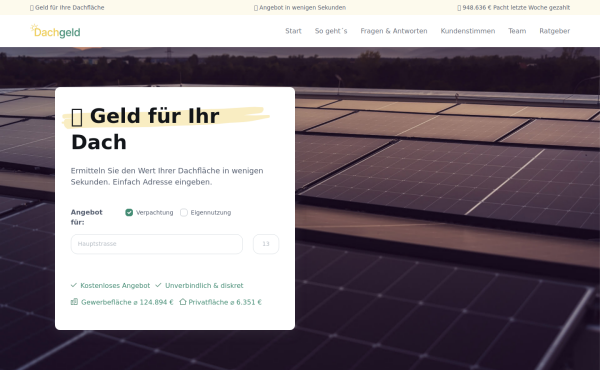Open Fragen & Antworten page
The height and width of the screenshot is (375, 600).
pyautogui.click(x=394, y=31)
